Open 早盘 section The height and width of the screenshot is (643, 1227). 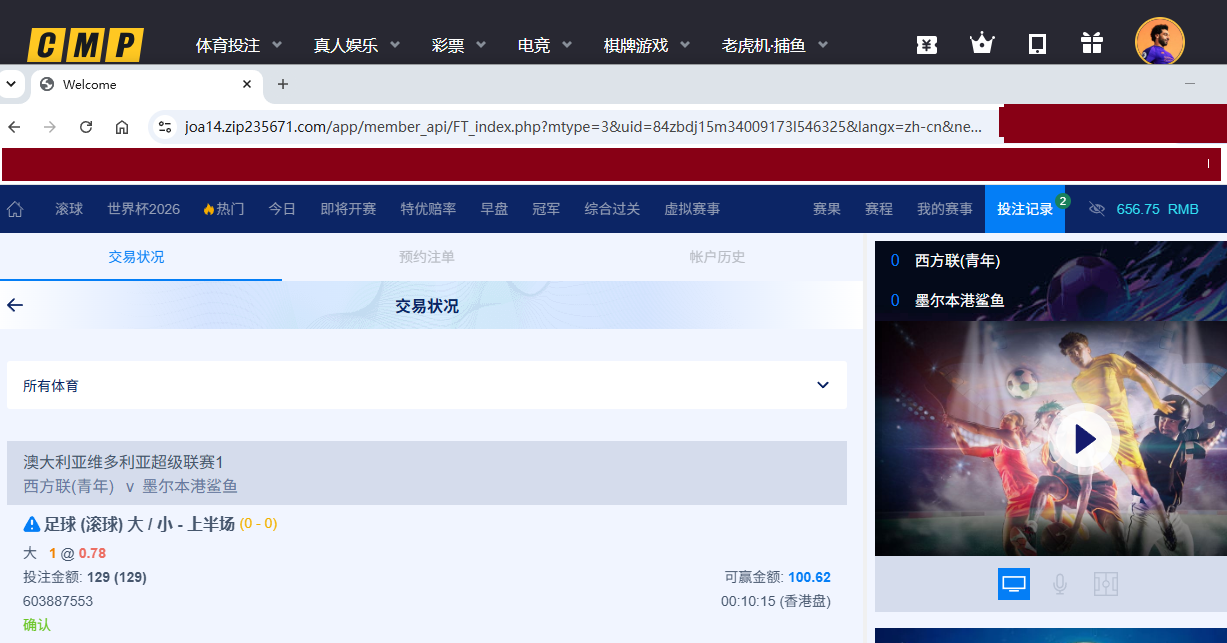(494, 209)
